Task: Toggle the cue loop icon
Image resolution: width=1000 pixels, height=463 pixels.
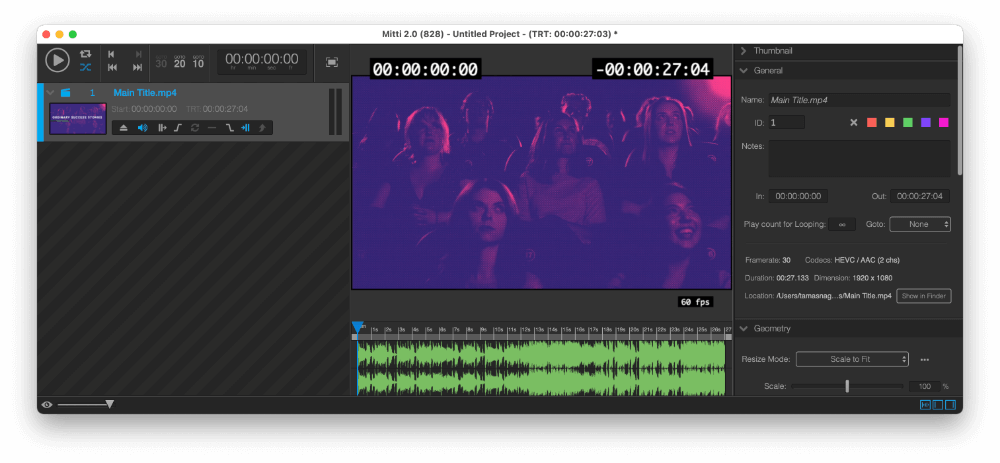Action: click(195, 128)
